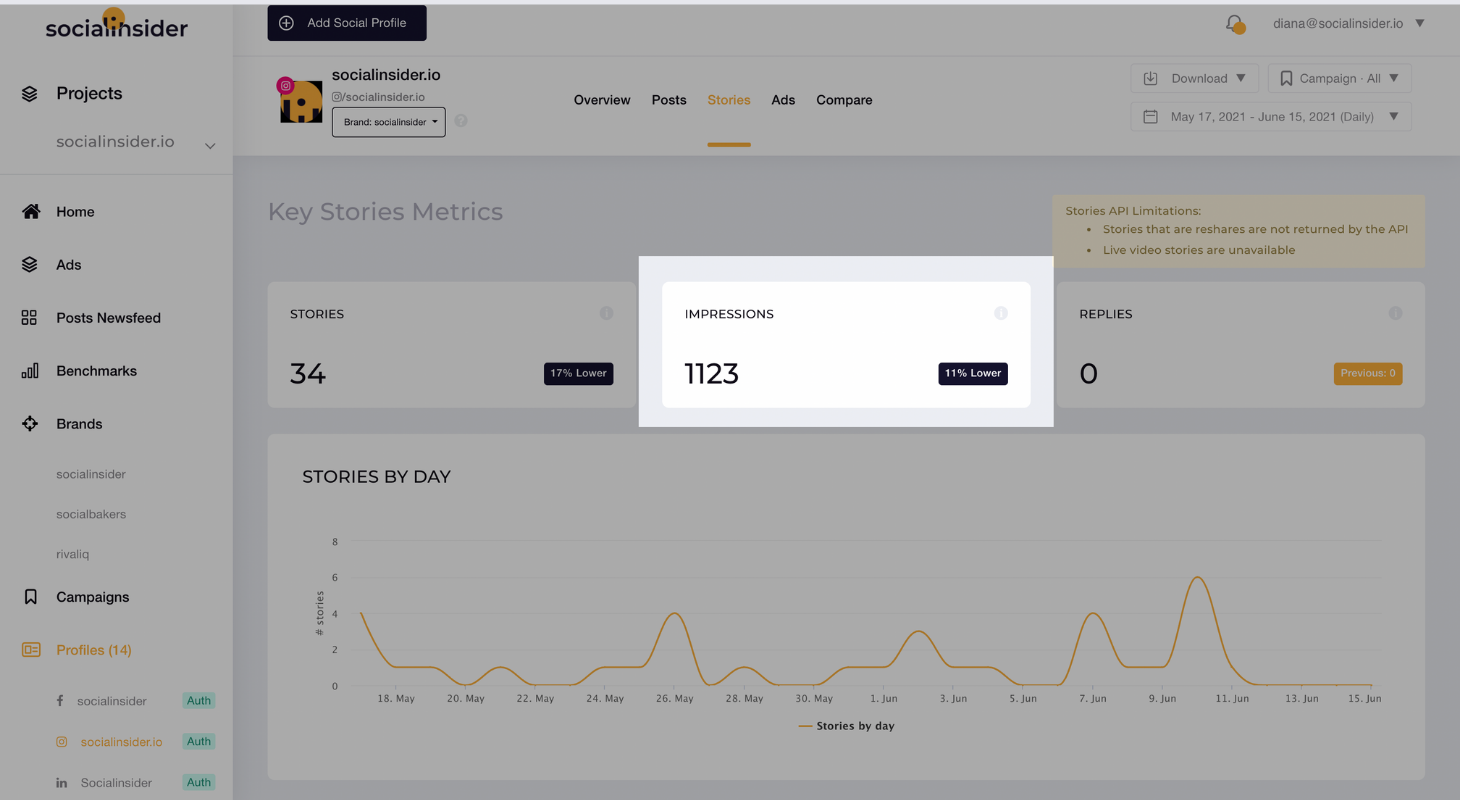The image size is (1460, 800).
Task: Open the Brand: socialinsider dropdown
Action: point(389,122)
